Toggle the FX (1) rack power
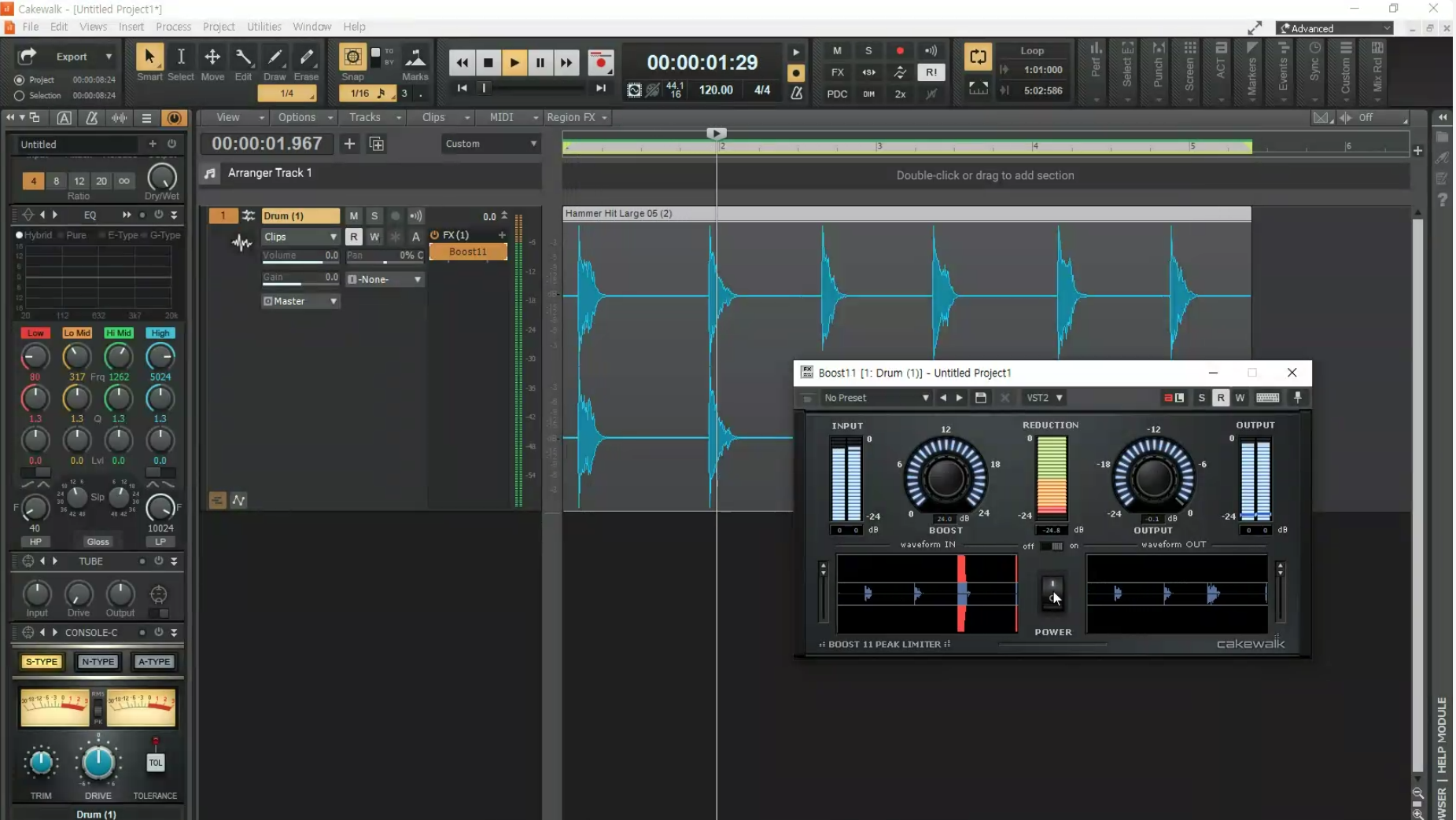The width and height of the screenshot is (1456, 820). coord(434,235)
